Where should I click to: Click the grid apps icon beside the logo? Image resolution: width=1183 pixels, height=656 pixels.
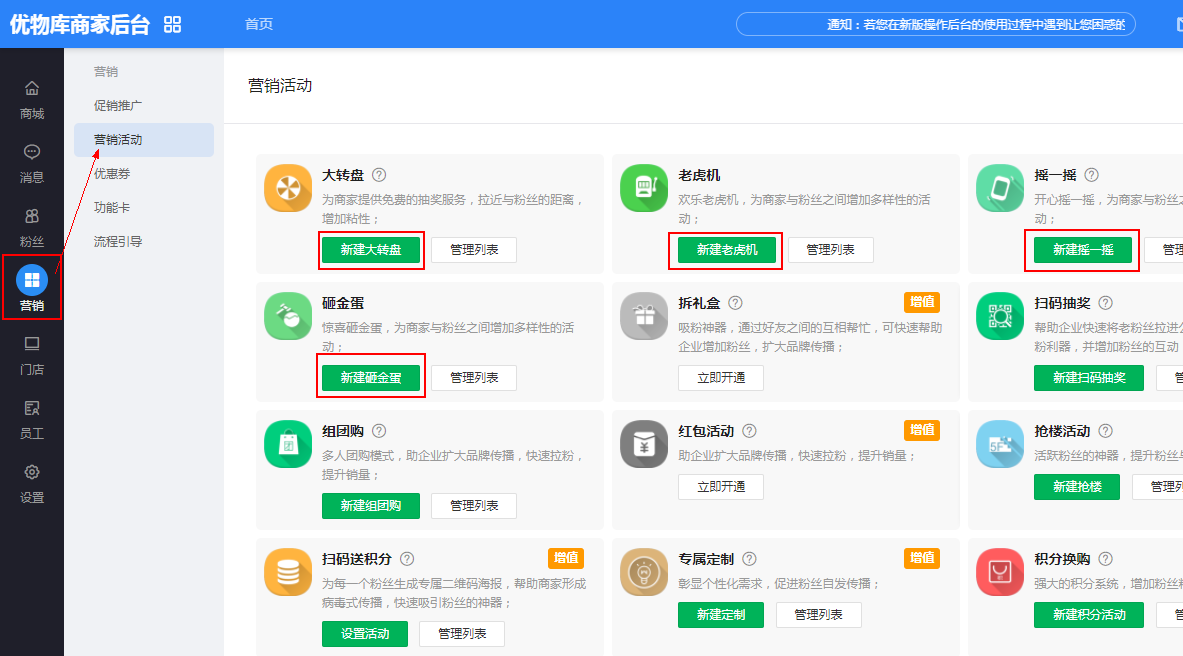173,25
